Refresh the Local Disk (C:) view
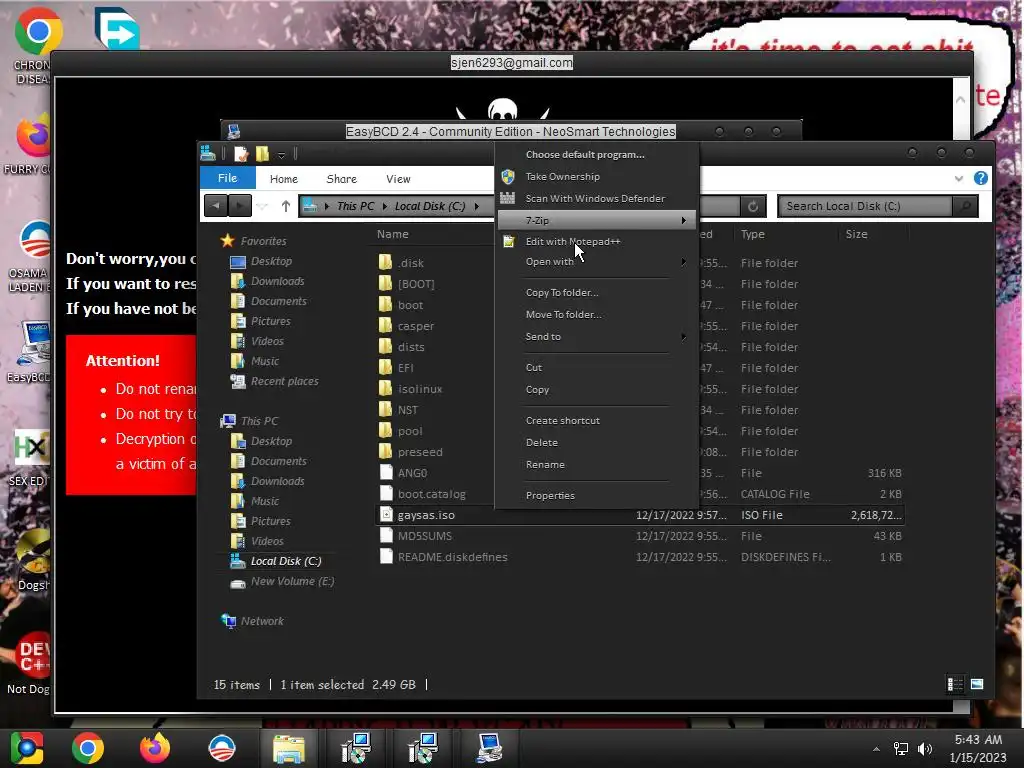This screenshot has width=1024, height=768. pyautogui.click(x=752, y=206)
